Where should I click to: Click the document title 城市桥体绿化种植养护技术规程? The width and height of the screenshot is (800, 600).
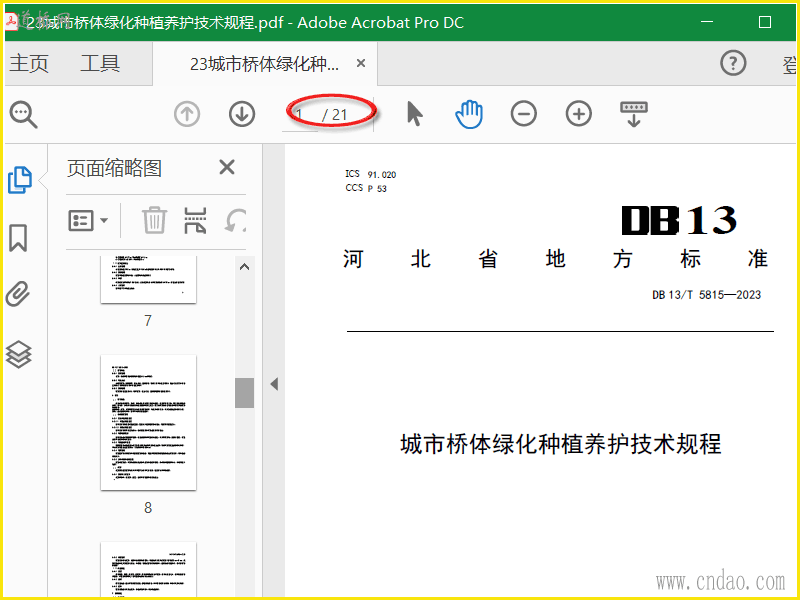pyautogui.click(x=561, y=444)
